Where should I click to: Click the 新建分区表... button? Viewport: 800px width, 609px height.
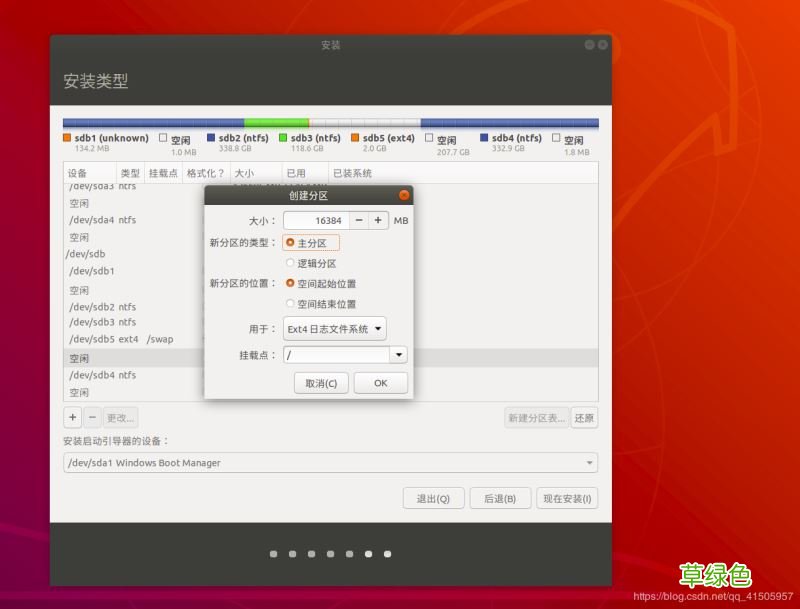pyautogui.click(x=537, y=418)
